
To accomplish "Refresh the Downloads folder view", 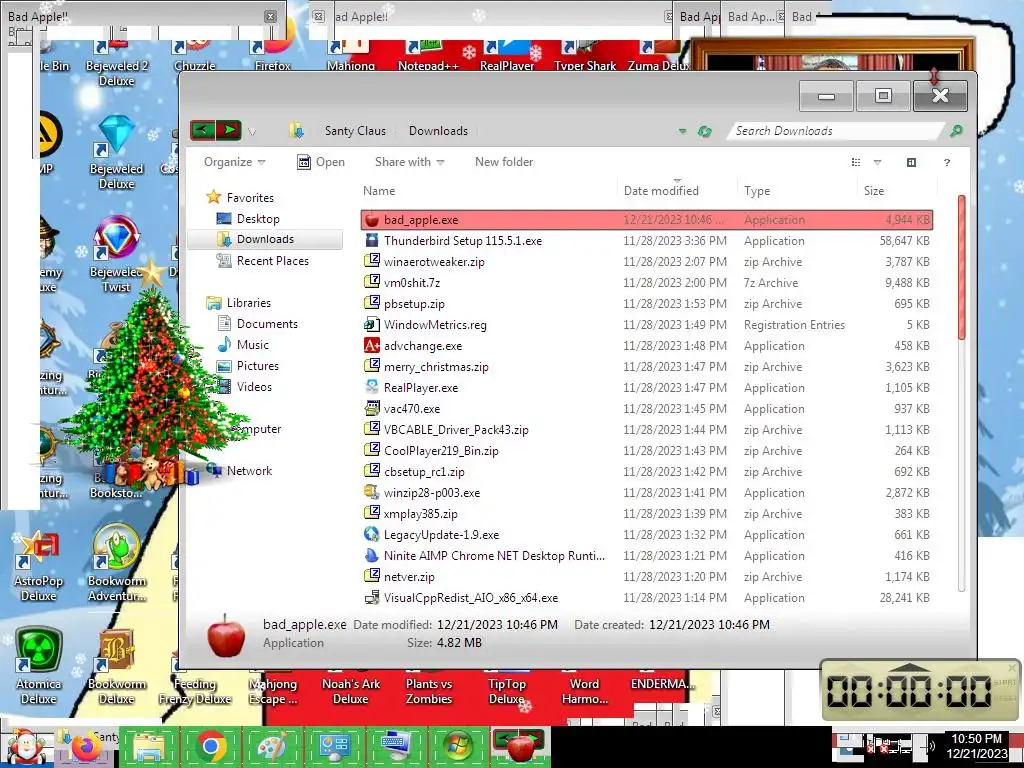I will point(704,131).
